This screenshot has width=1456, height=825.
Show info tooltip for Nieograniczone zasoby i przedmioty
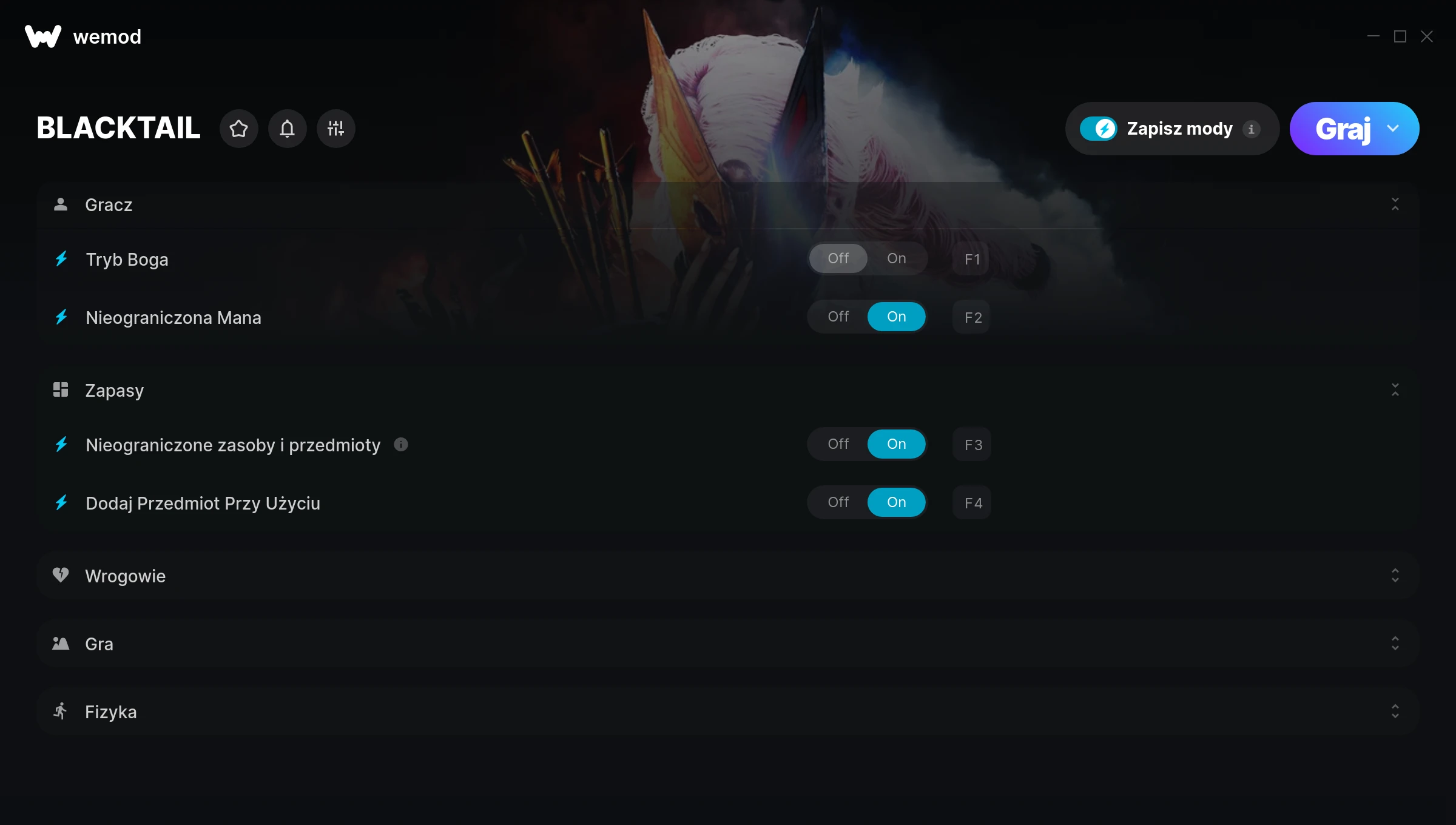pos(401,445)
